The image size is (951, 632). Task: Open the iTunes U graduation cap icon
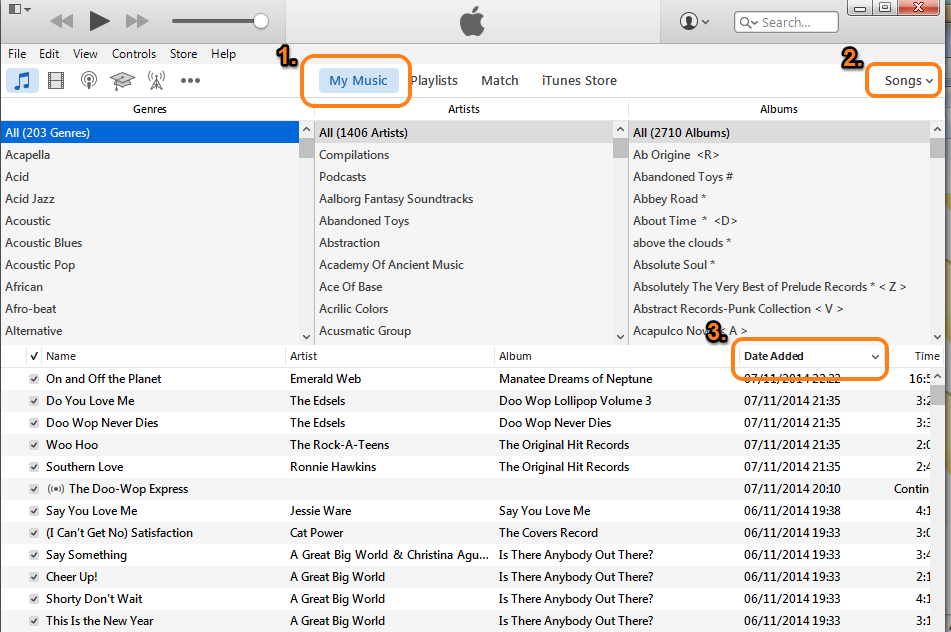[122, 81]
